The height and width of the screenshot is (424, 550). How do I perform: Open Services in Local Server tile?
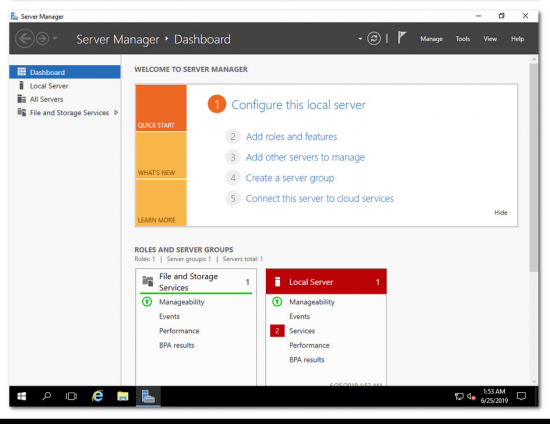pyautogui.click(x=302, y=331)
